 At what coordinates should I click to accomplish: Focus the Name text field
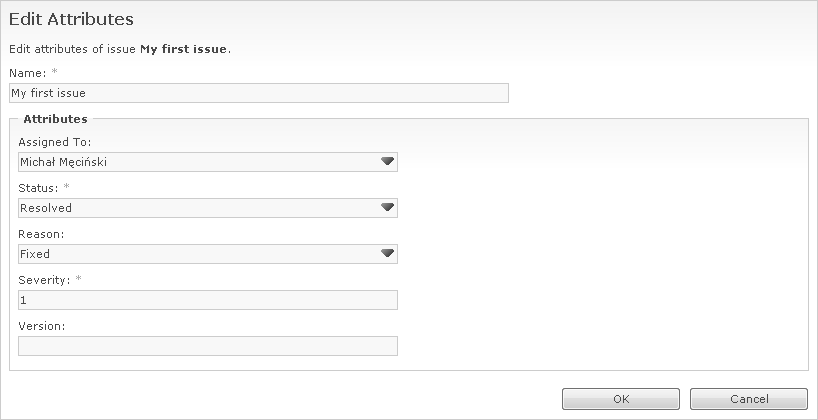click(258, 93)
